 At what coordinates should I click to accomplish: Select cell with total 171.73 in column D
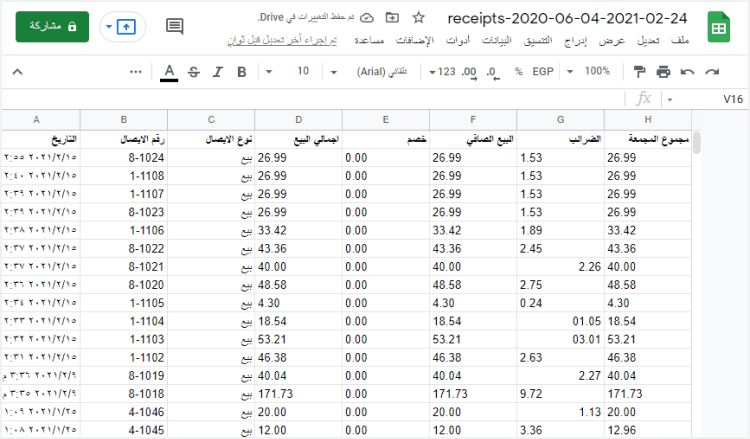[x=298, y=394]
